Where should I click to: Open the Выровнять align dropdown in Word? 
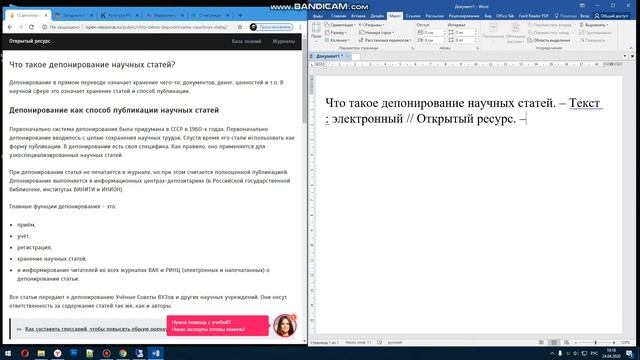coord(594,25)
